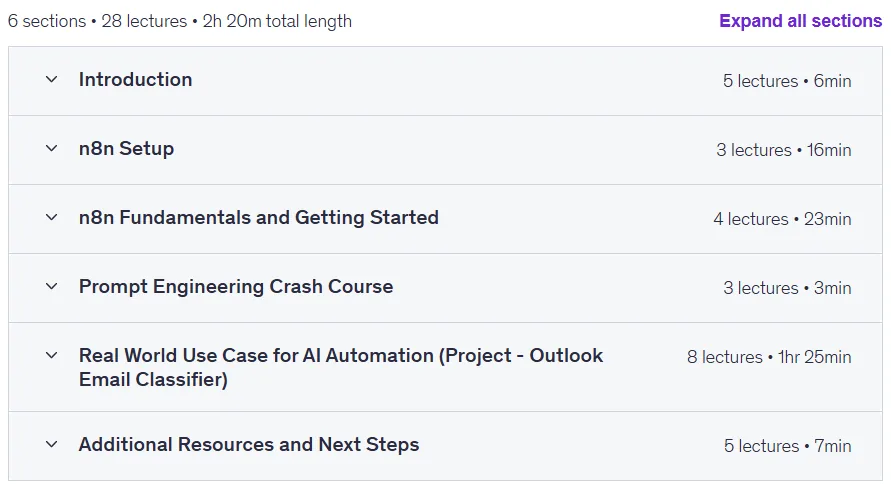Click Additional Resources and Next Steps title
Screen dimensions: 891x489
249,445
